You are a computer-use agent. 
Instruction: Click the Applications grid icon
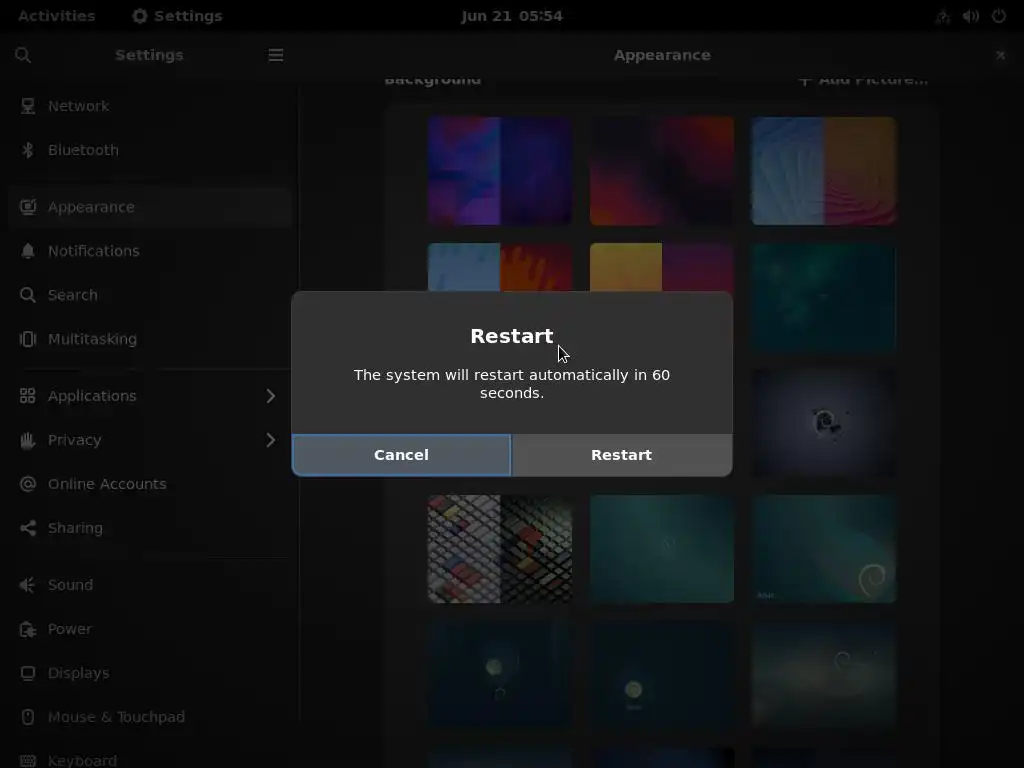click(27, 396)
